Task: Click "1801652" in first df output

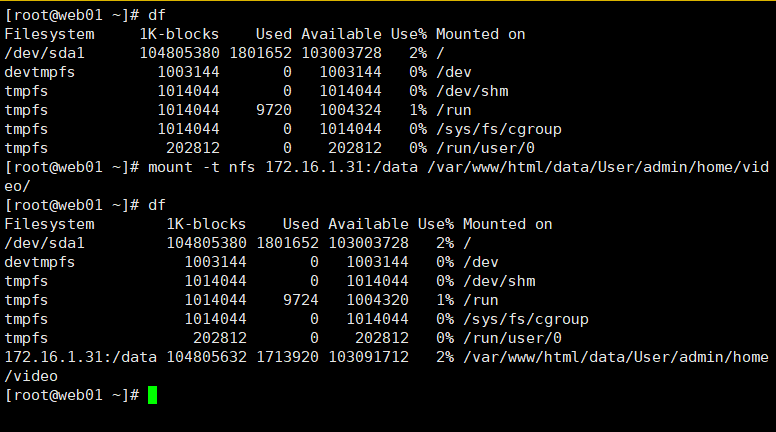Action: click(x=260, y=53)
